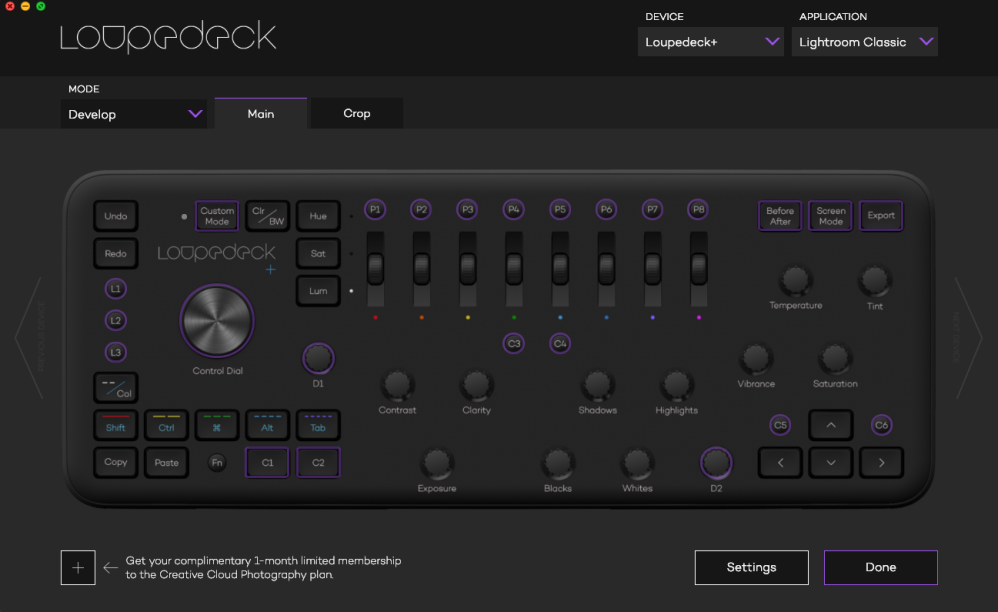Select the Exposure dial
This screenshot has height=612, width=998.
pos(437,465)
